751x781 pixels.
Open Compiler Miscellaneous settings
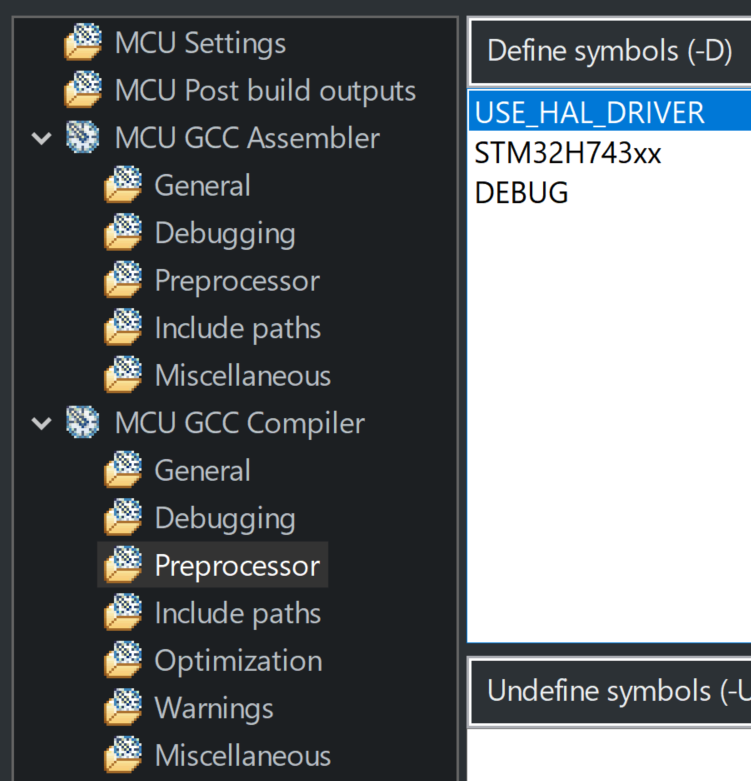pyautogui.click(x=243, y=756)
